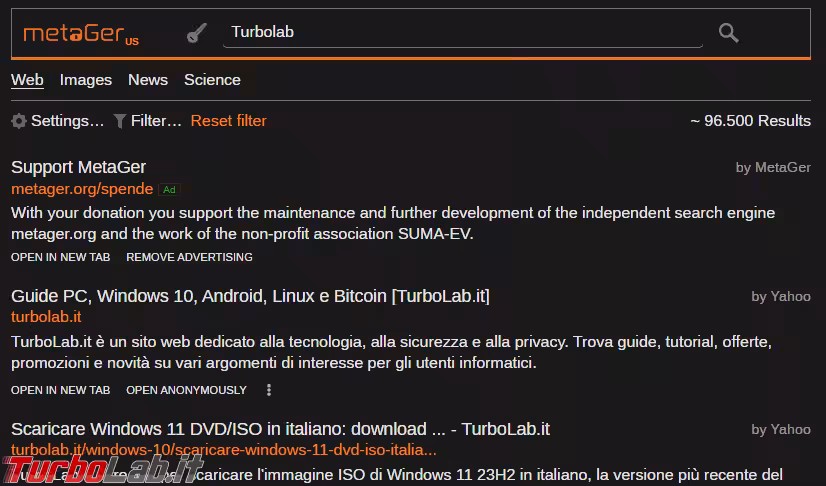Open TurboLab.it result anonymously

(x=186, y=390)
